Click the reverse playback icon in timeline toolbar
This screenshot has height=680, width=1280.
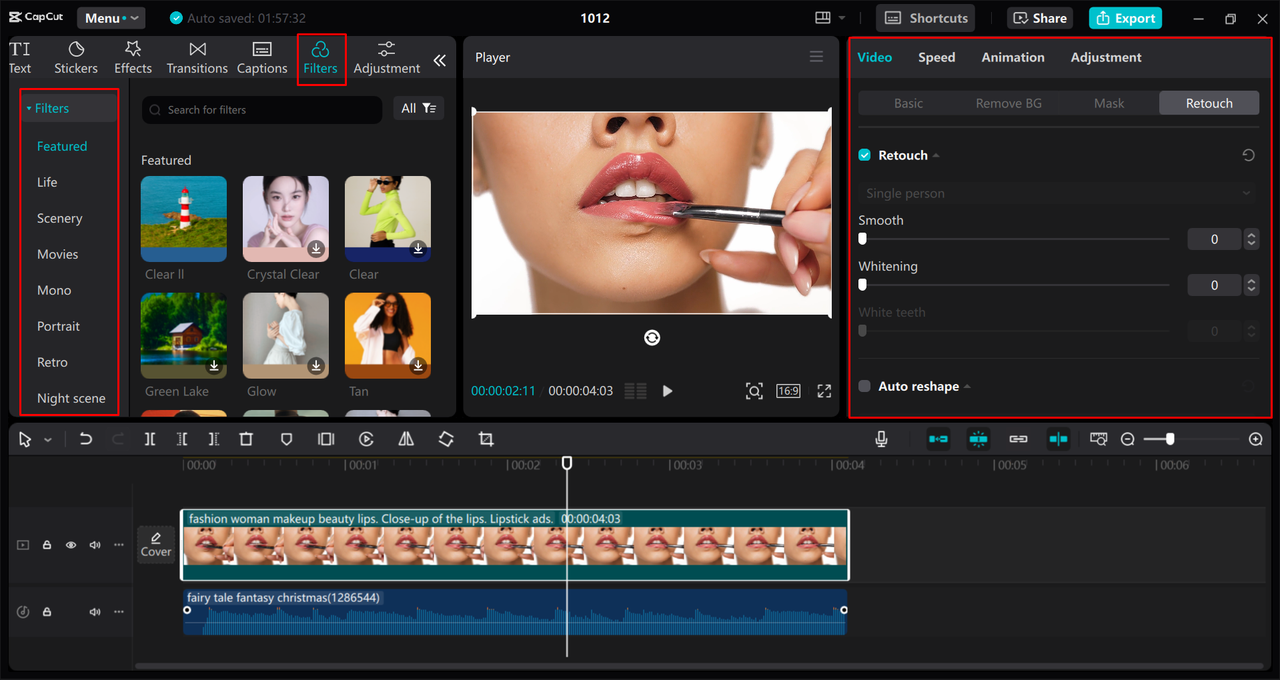pyautogui.click(x=366, y=439)
